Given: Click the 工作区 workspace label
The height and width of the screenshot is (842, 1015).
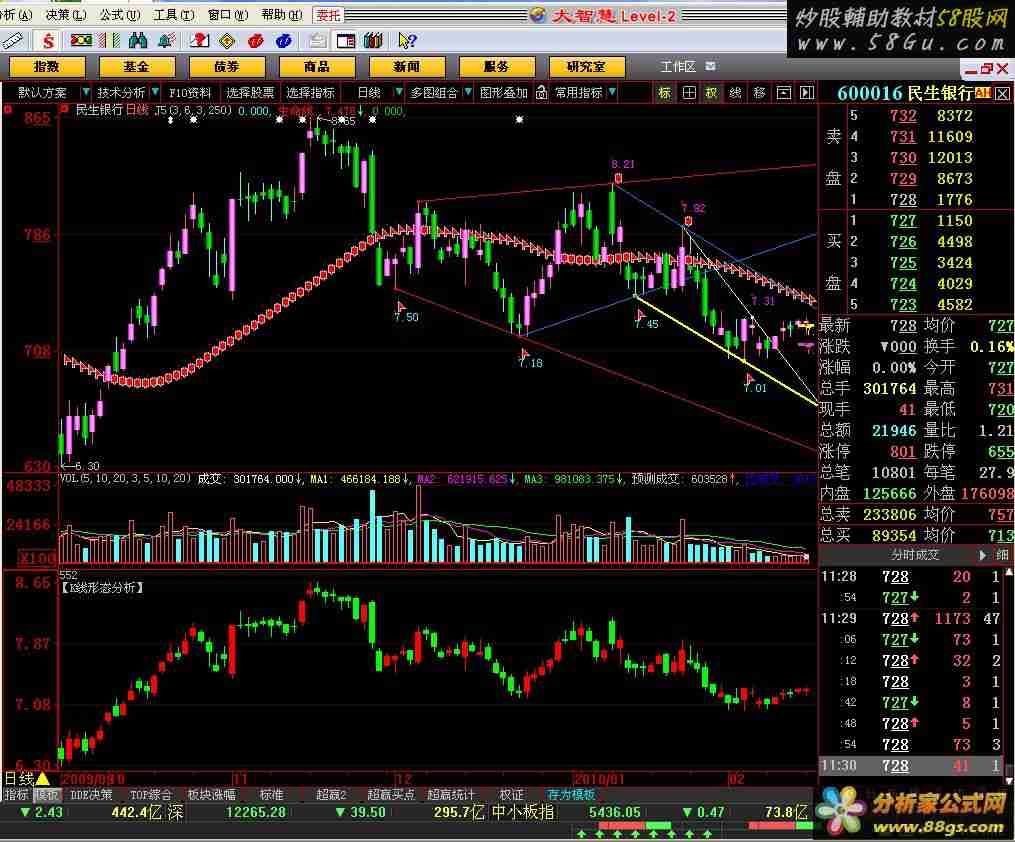Looking at the screenshot, I should [677, 67].
